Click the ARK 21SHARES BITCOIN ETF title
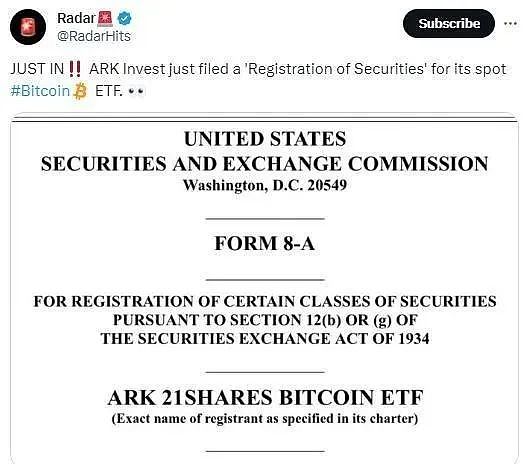This screenshot has width=531, height=464. pyautogui.click(x=265, y=397)
